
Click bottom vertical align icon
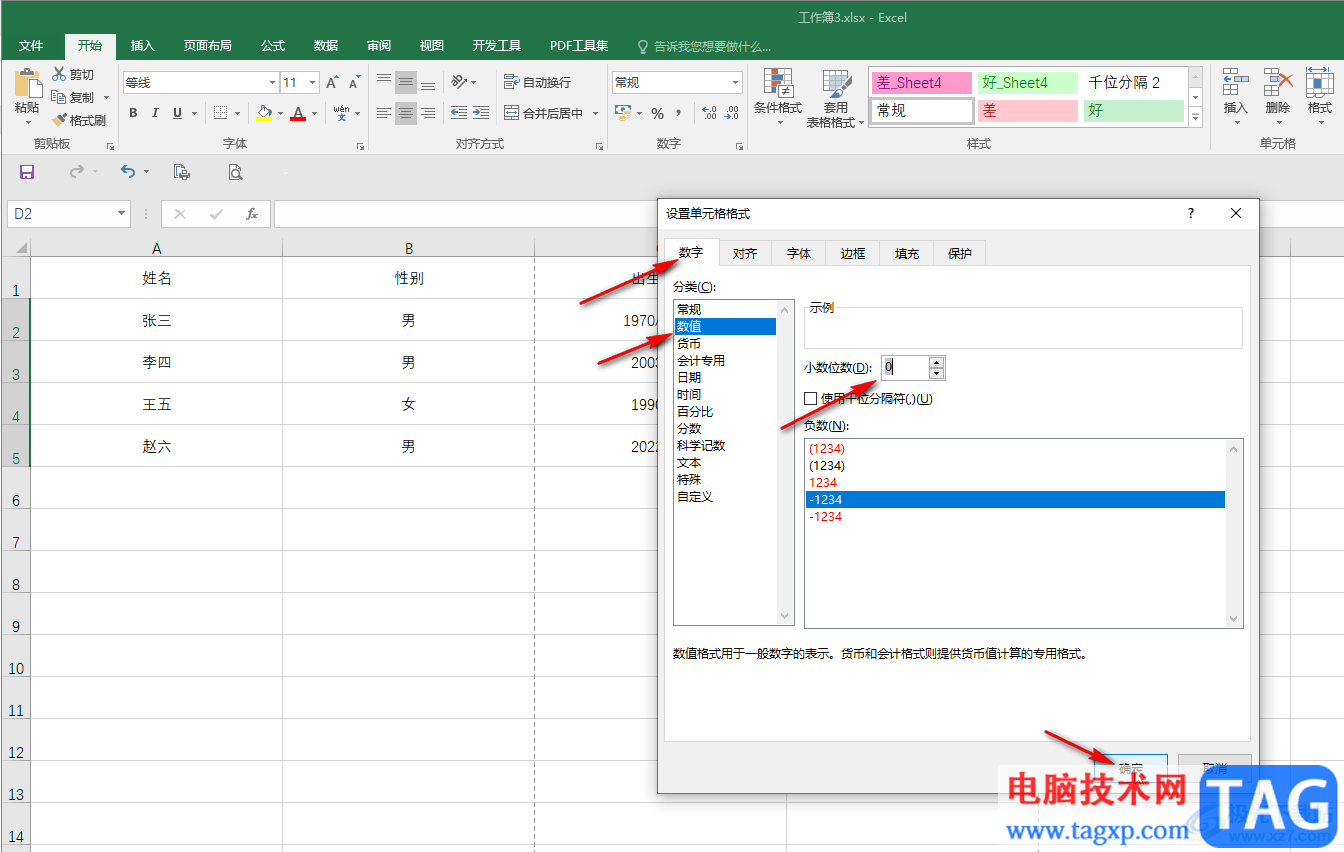point(428,83)
